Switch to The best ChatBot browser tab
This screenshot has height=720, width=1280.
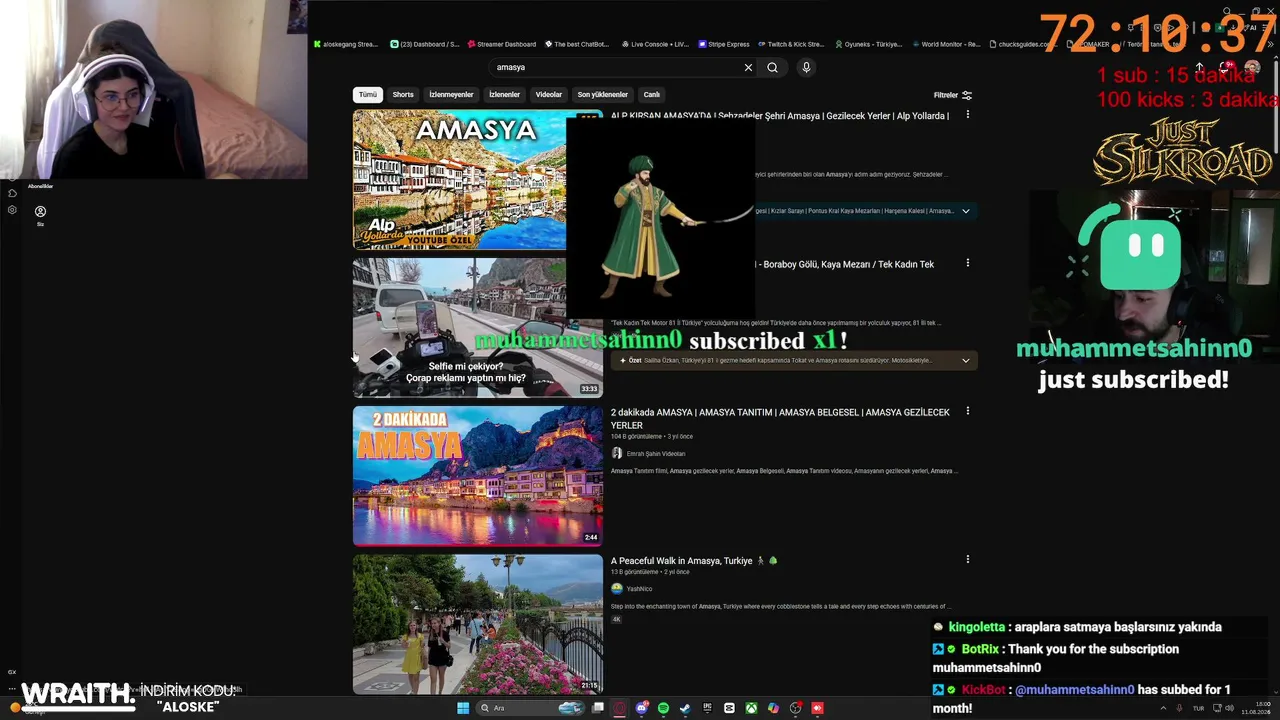click(x=577, y=44)
